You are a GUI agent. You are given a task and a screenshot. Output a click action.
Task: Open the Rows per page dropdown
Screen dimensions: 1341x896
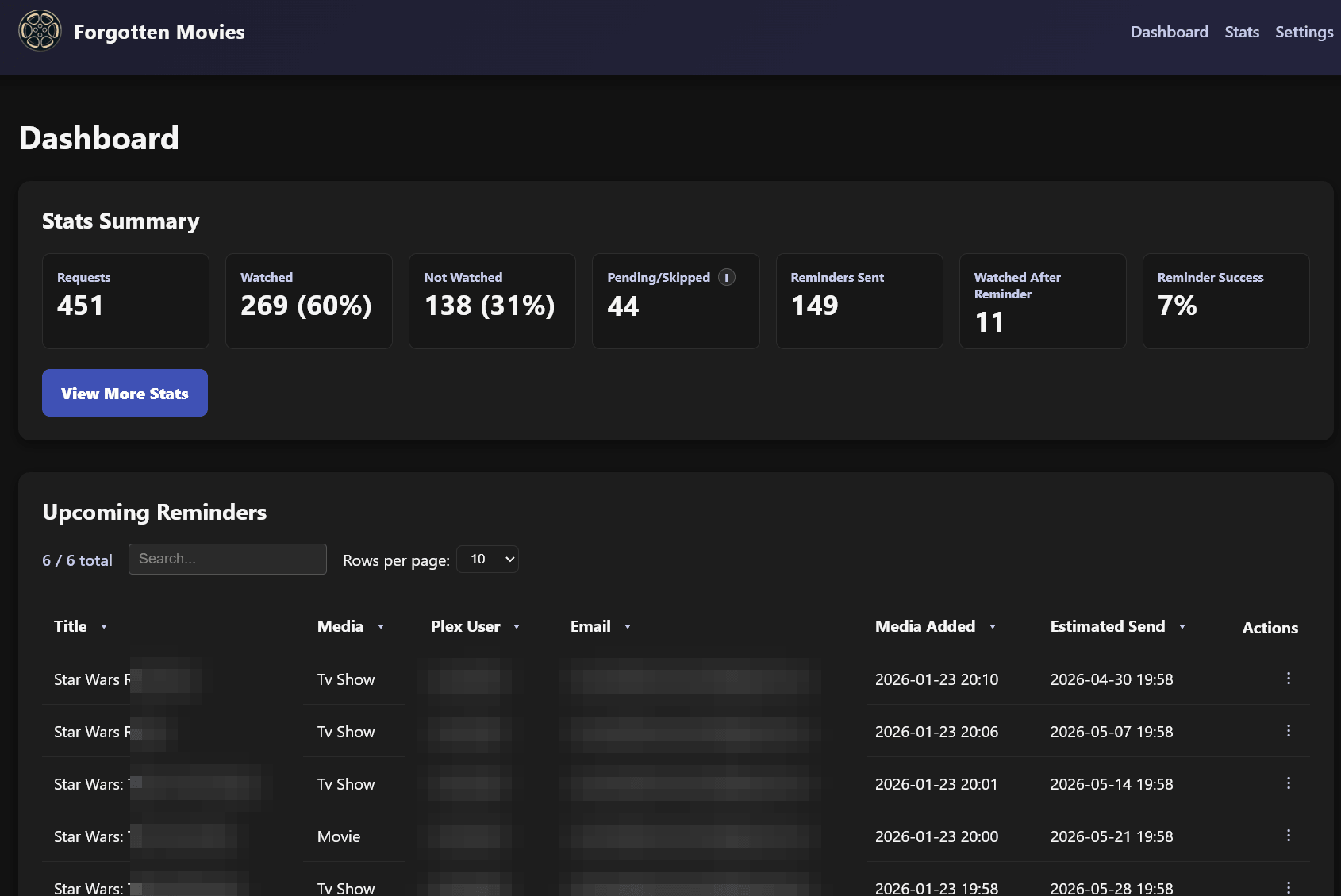point(488,560)
